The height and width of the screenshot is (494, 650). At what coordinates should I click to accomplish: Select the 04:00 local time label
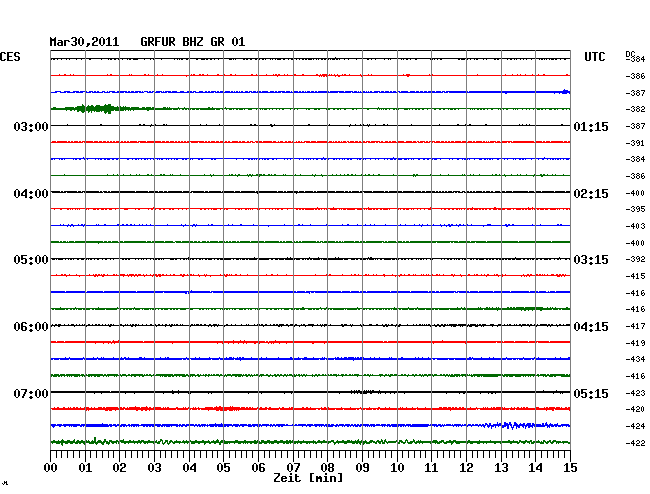[x=31, y=194]
